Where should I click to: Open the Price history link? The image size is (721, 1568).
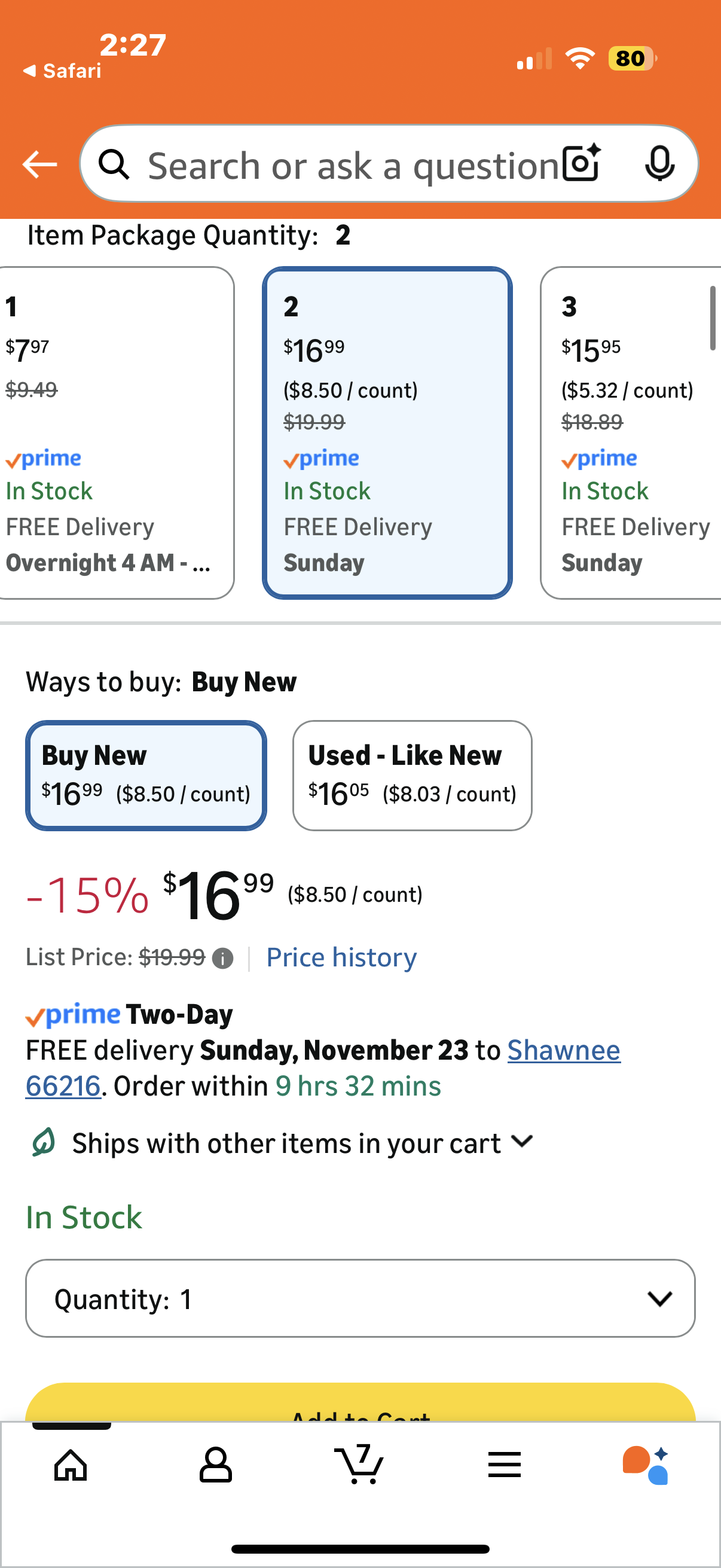coord(341,957)
